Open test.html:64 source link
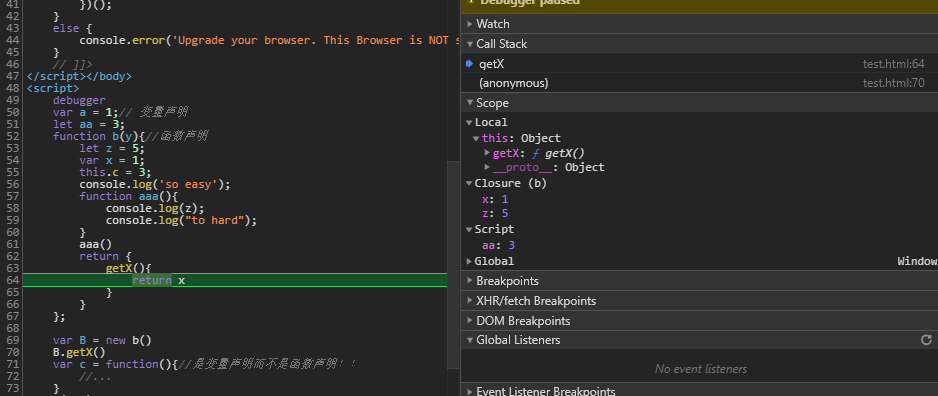This screenshot has height=396, width=938. point(894,63)
